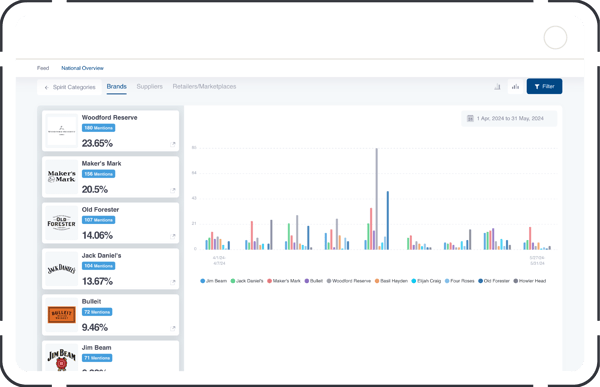Open the Feed tab
600x387 pixels.
tap(43, 68)
